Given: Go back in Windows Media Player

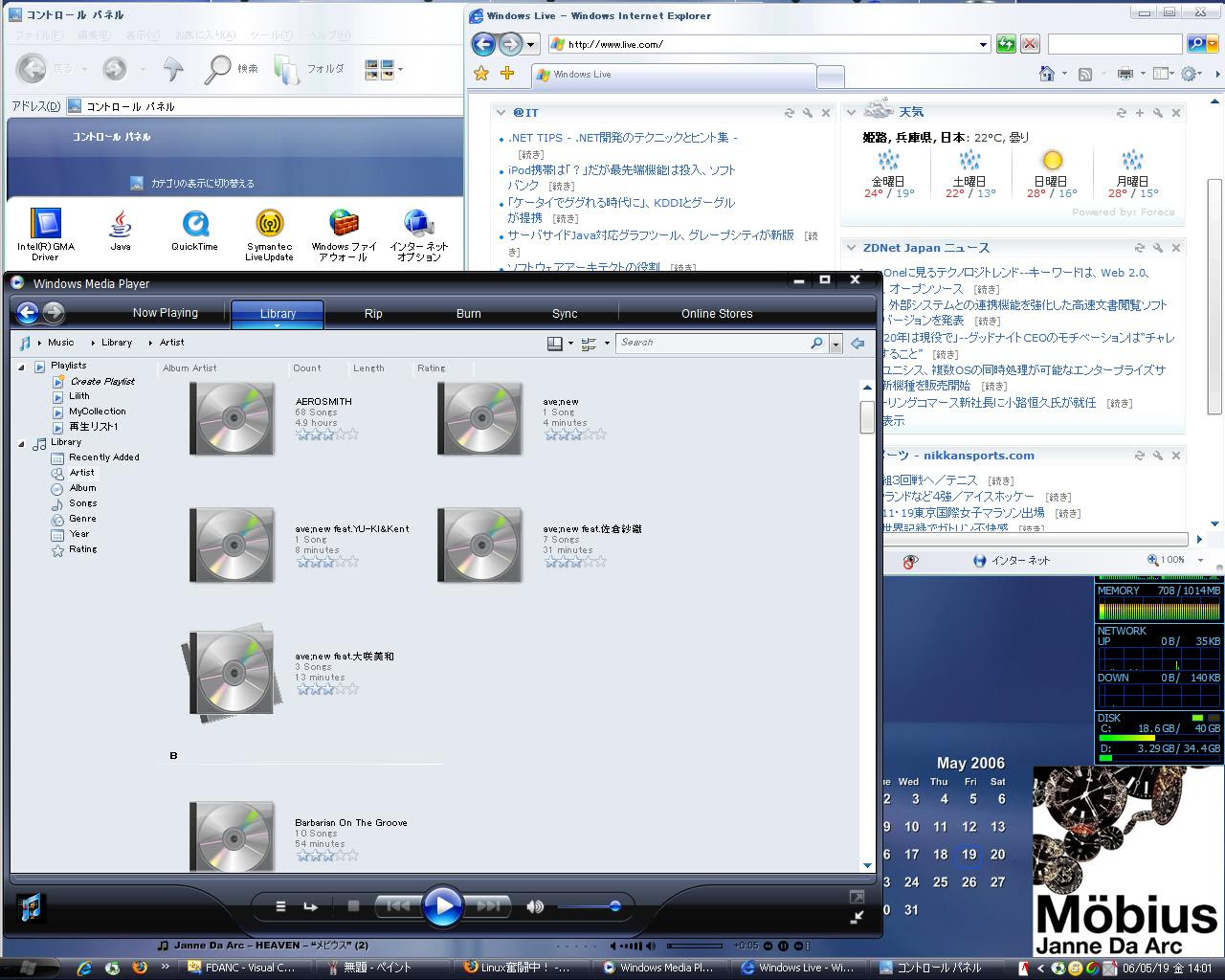Looking at the screenshot, I should (28, 312).
